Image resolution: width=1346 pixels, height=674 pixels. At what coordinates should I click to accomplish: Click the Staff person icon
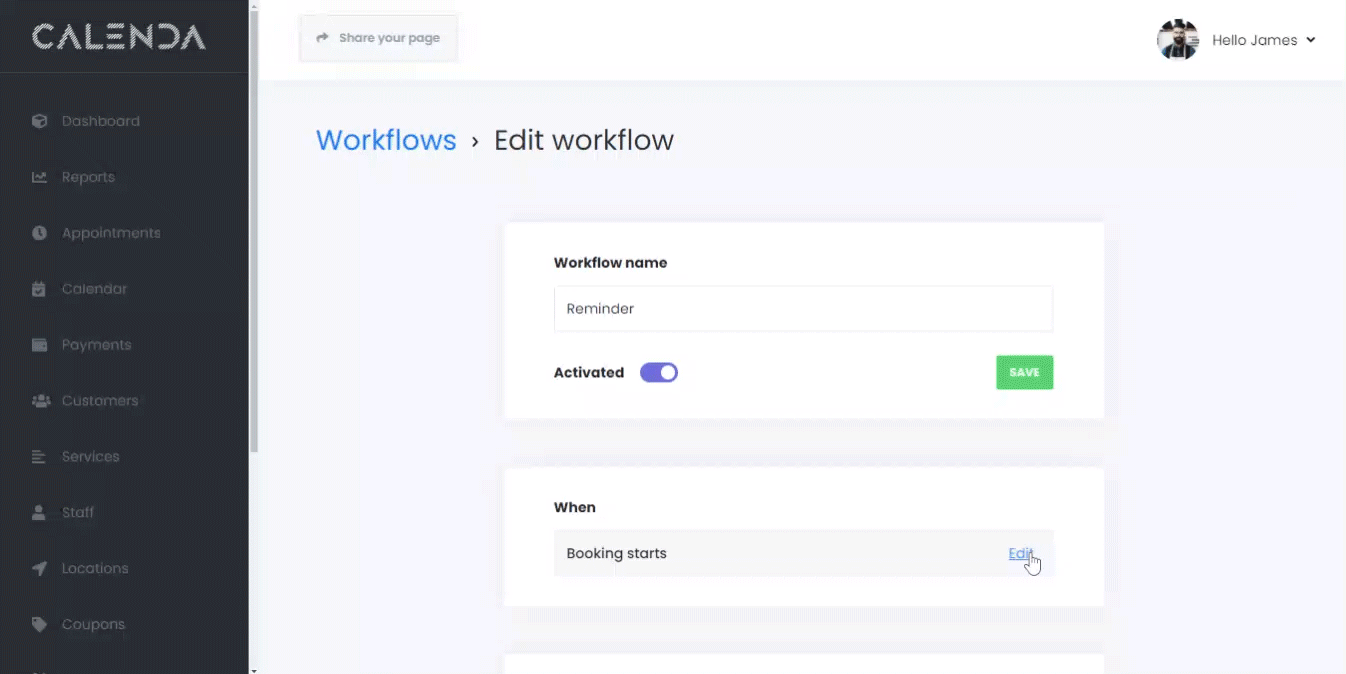40,513
